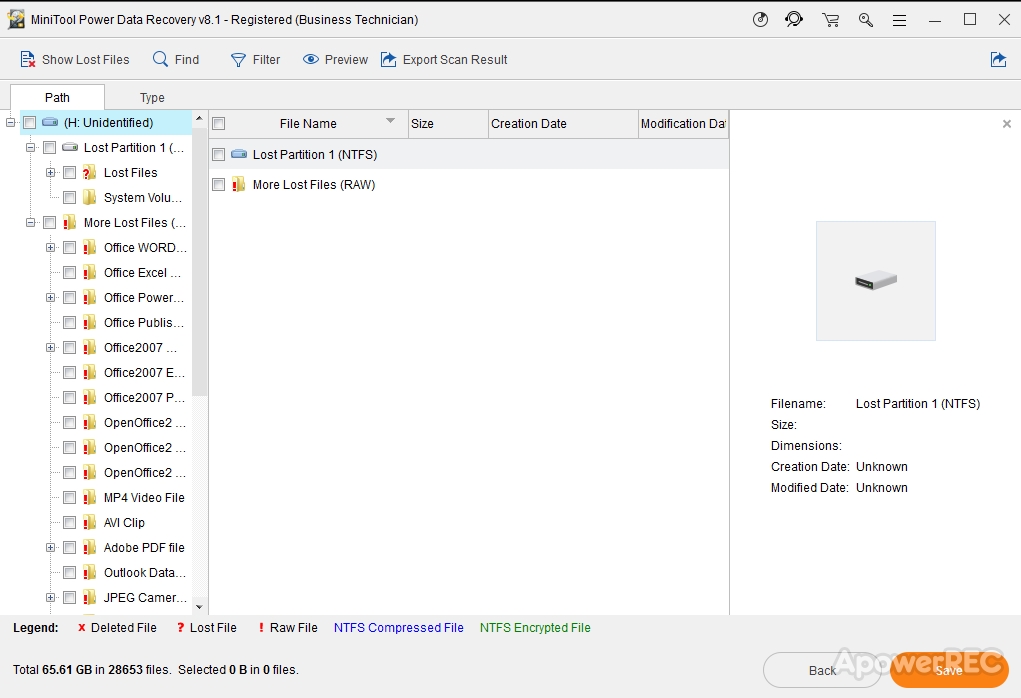
Task: Click the Export Scan Result label
Action: click(455, 59)
